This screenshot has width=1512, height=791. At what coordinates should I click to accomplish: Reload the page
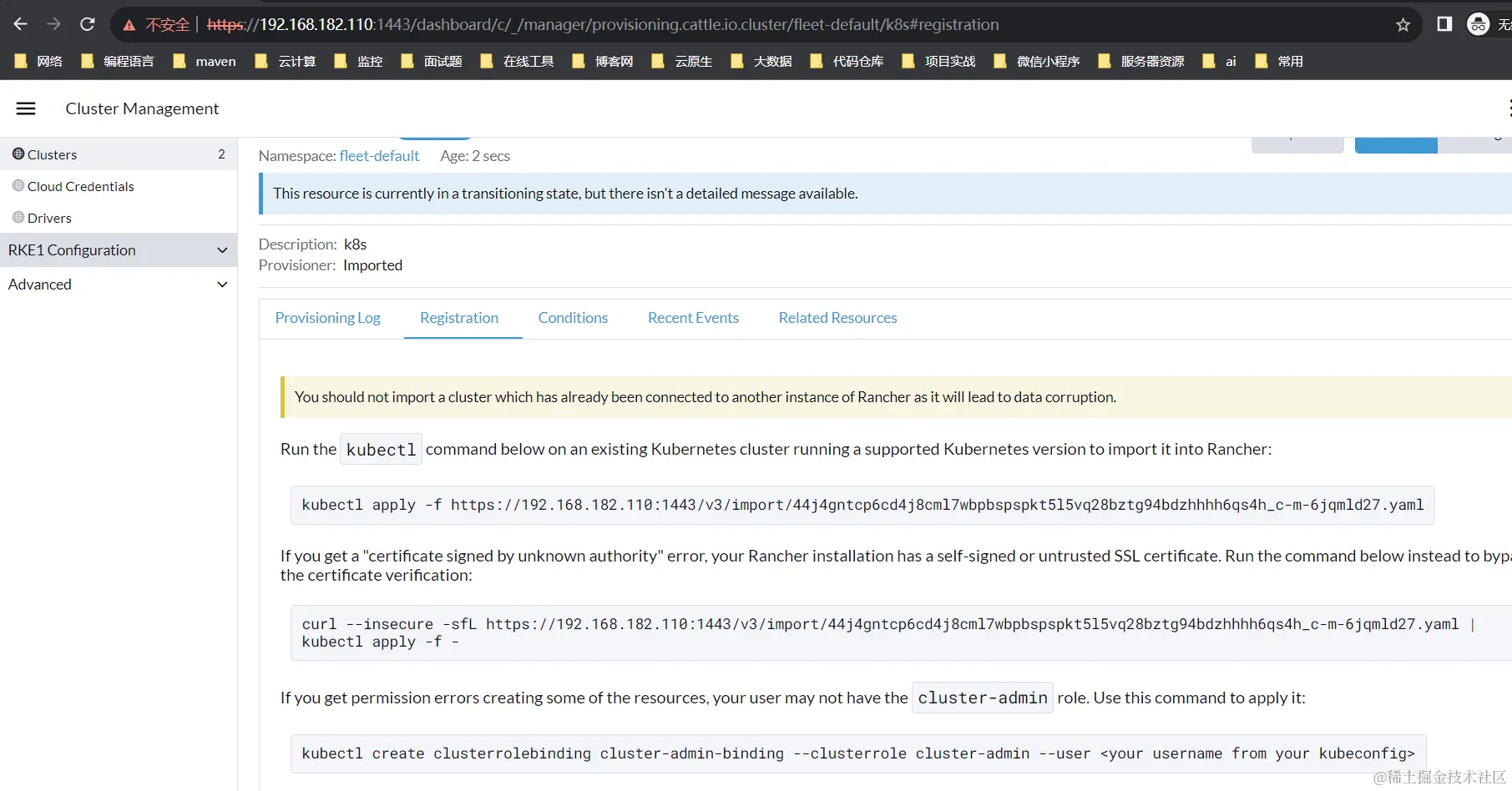coord(87,24)
